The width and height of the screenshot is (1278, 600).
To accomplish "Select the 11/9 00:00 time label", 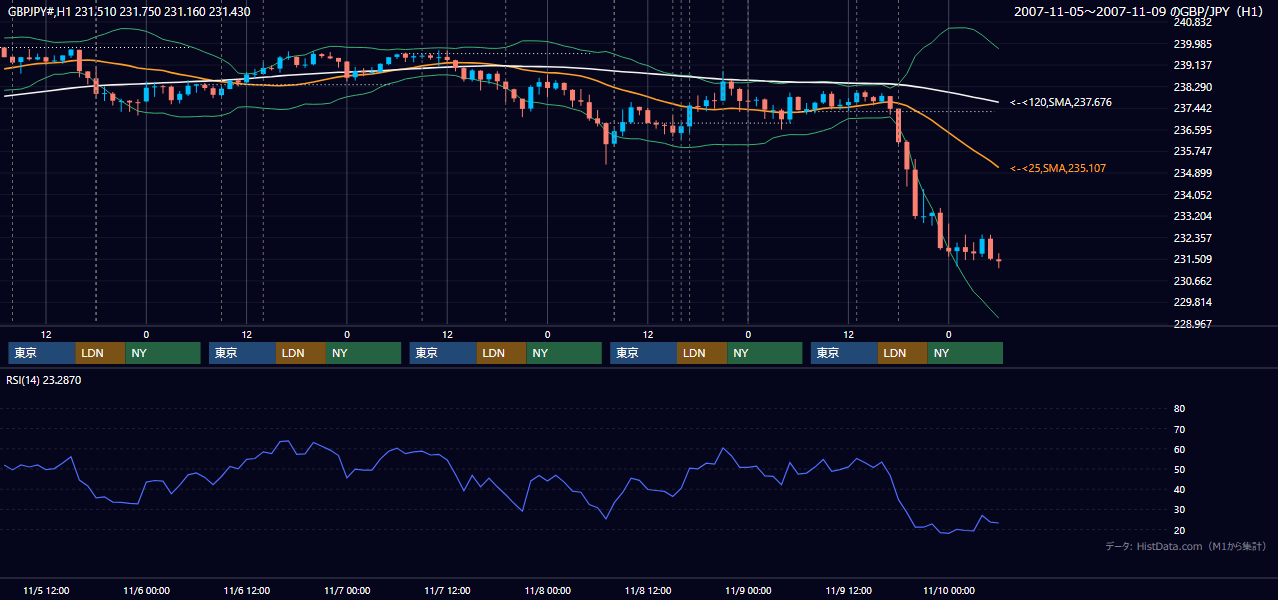I will pos(748,590).
